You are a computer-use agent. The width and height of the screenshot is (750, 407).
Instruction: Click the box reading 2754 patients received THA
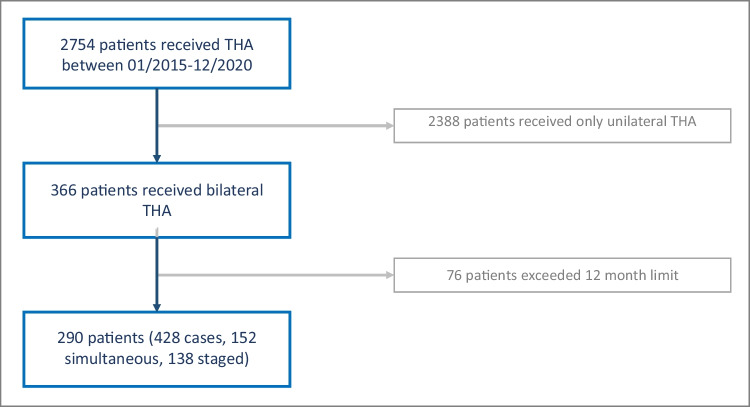pos(157,52)
